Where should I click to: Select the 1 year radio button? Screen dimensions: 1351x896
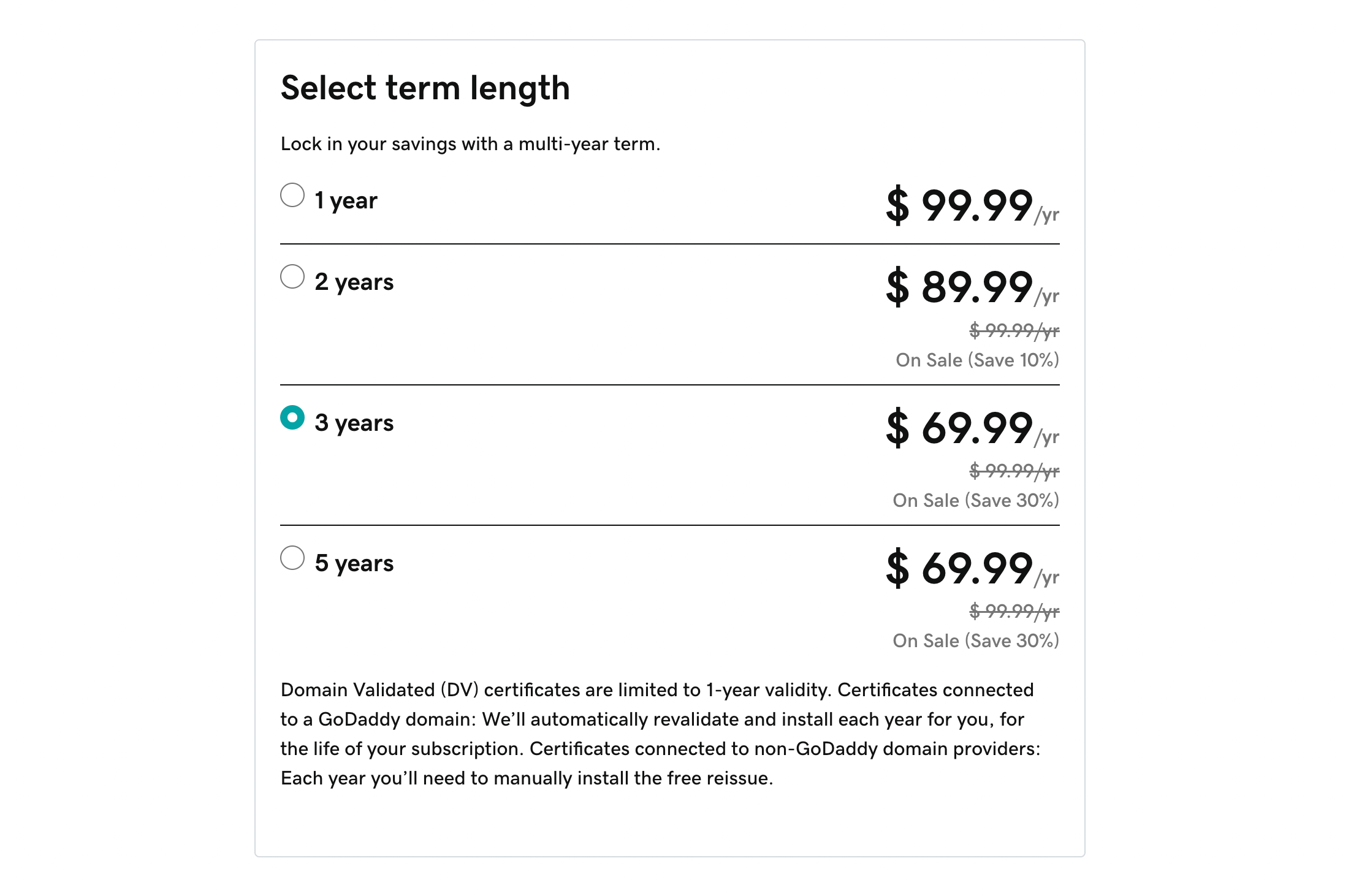(292, 195)
